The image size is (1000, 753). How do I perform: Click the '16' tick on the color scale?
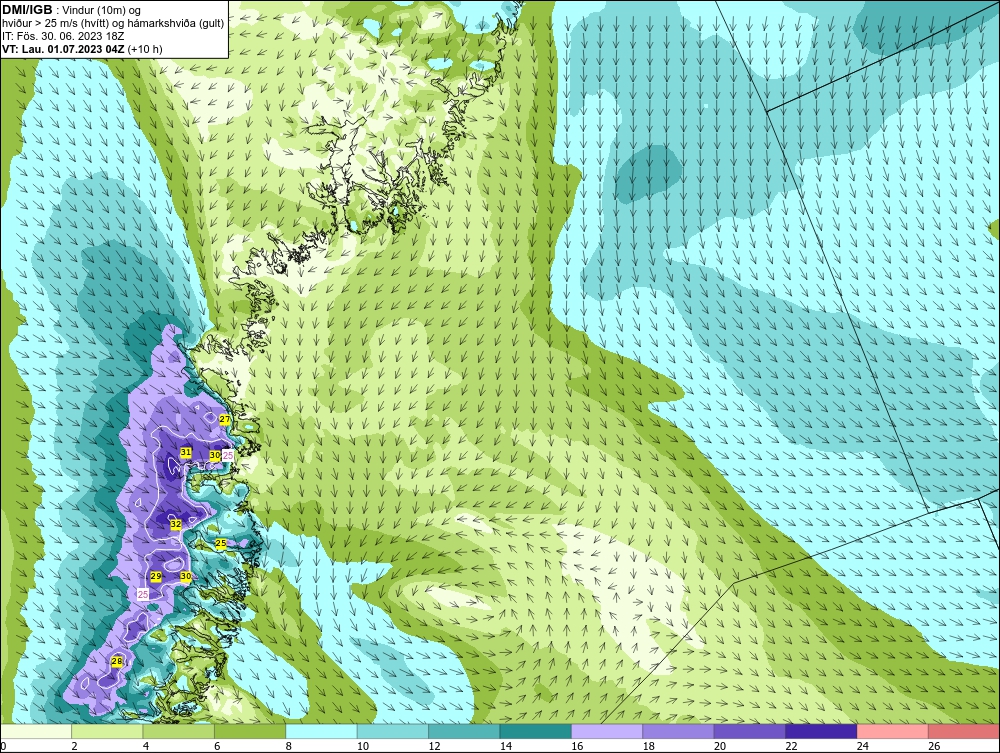point(577,746)
